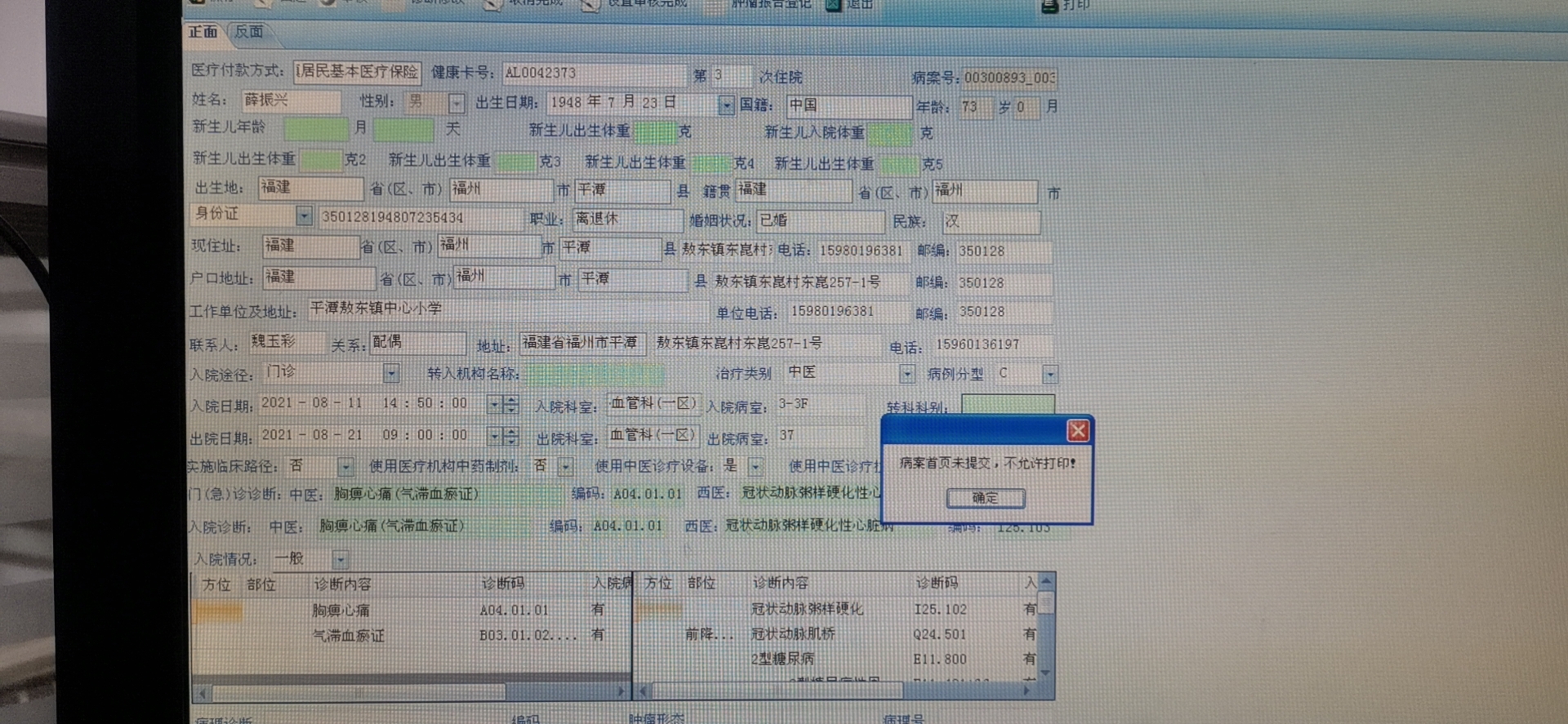Select the 胸痹心痛 diagnosis table row
Image resolution: width=1568 pixels, height=724 pixels.
pyautogui.click(x=412, y=610)
